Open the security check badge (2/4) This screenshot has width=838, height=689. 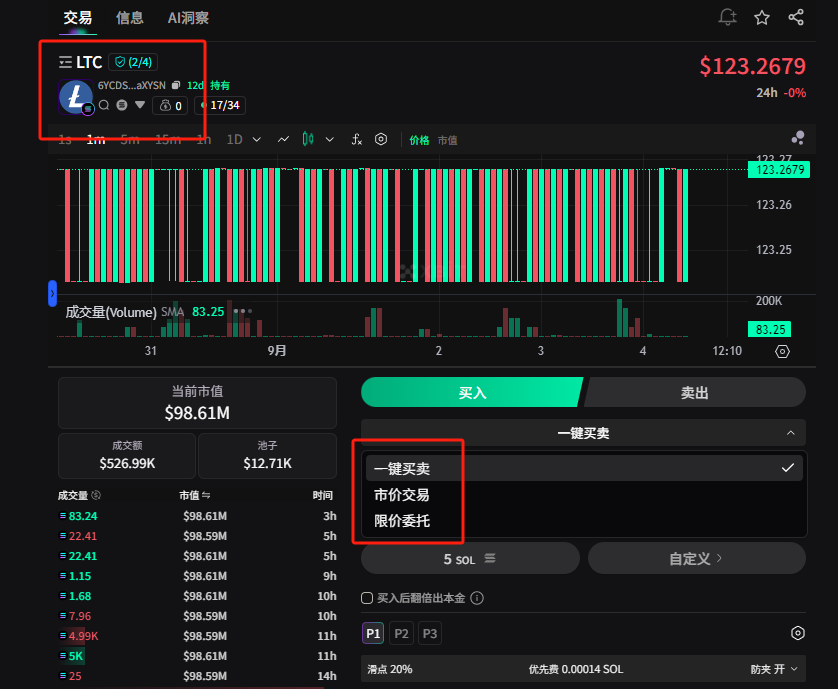click(x=133, y=62)
